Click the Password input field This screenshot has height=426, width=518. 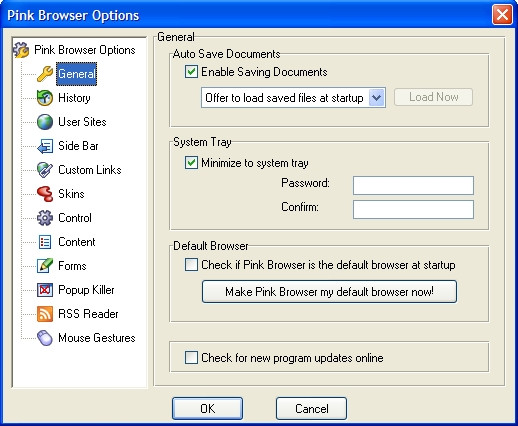[x=413, y=185]
